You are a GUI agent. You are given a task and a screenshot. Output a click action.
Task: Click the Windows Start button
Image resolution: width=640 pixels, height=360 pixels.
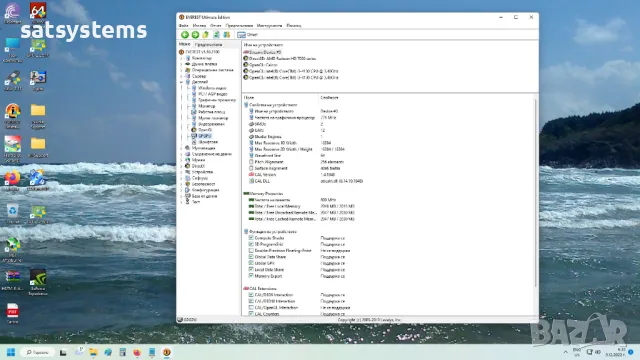11,352
